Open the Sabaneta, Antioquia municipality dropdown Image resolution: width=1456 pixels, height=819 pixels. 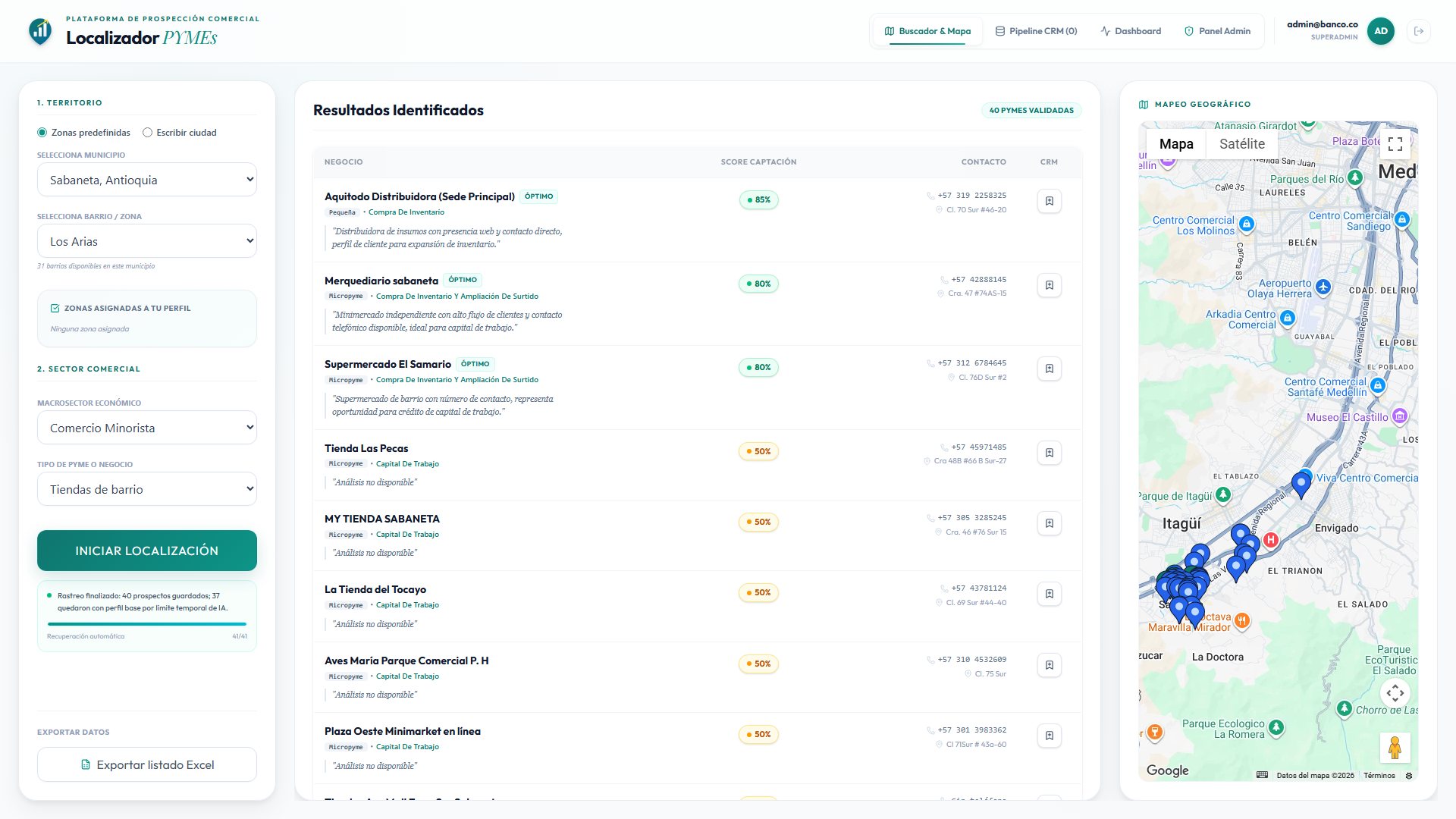147,180
